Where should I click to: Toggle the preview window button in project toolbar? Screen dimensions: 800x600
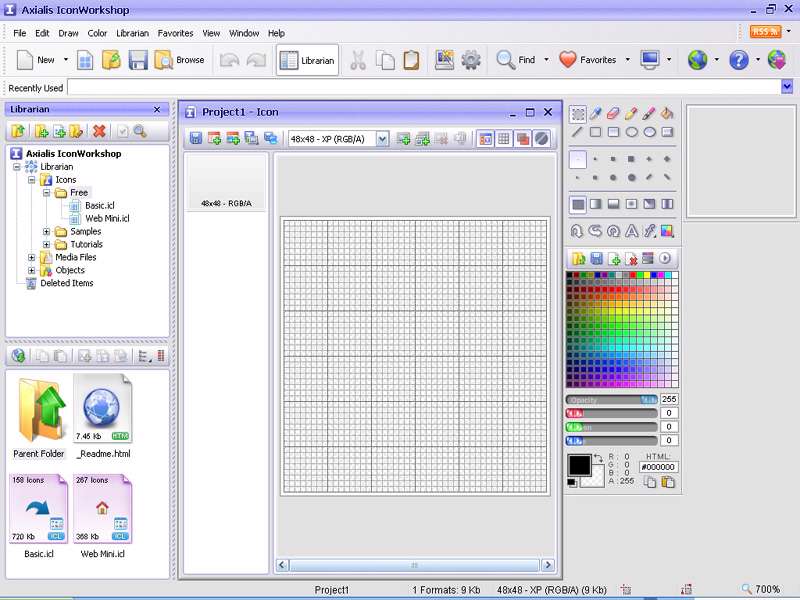485,138
